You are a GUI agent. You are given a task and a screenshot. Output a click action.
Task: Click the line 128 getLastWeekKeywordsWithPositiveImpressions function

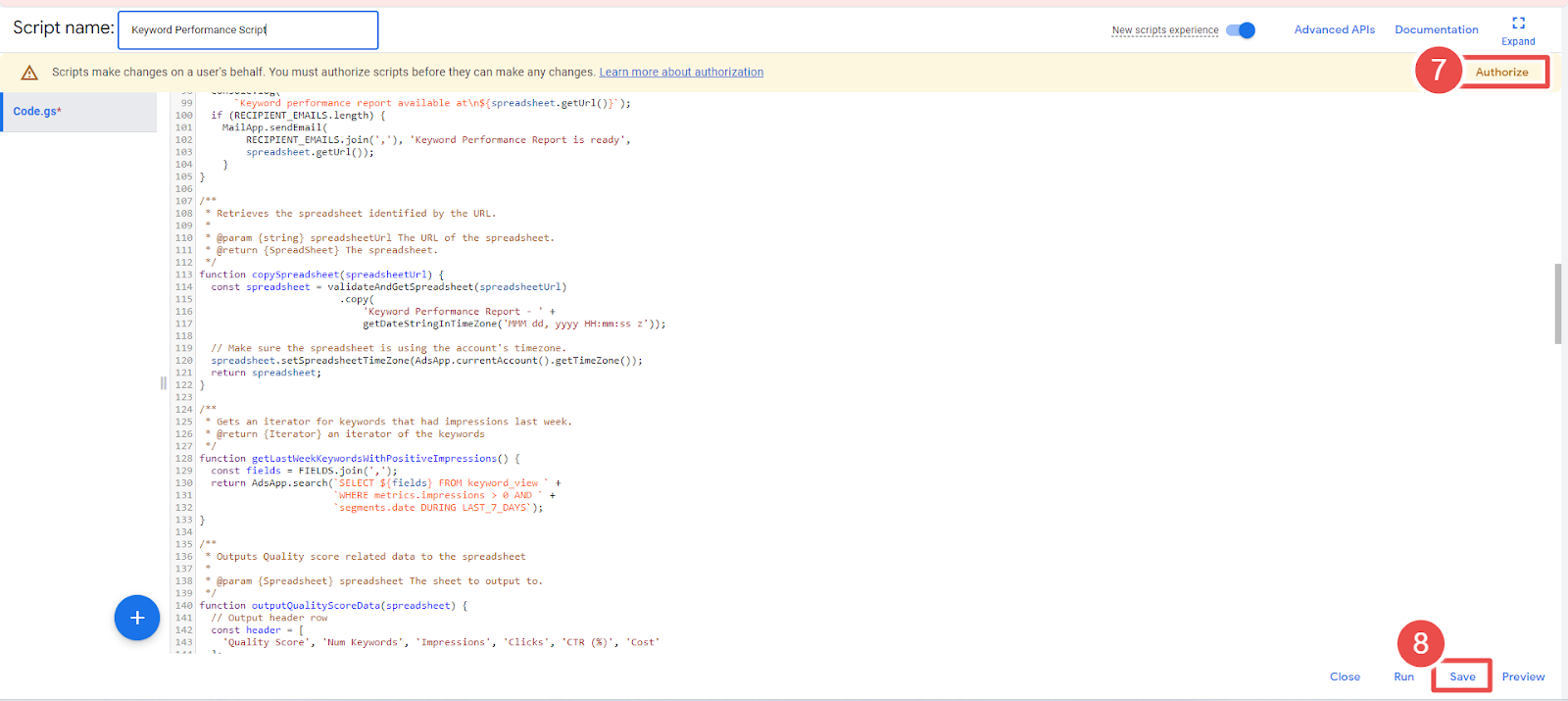click(360, 459)
